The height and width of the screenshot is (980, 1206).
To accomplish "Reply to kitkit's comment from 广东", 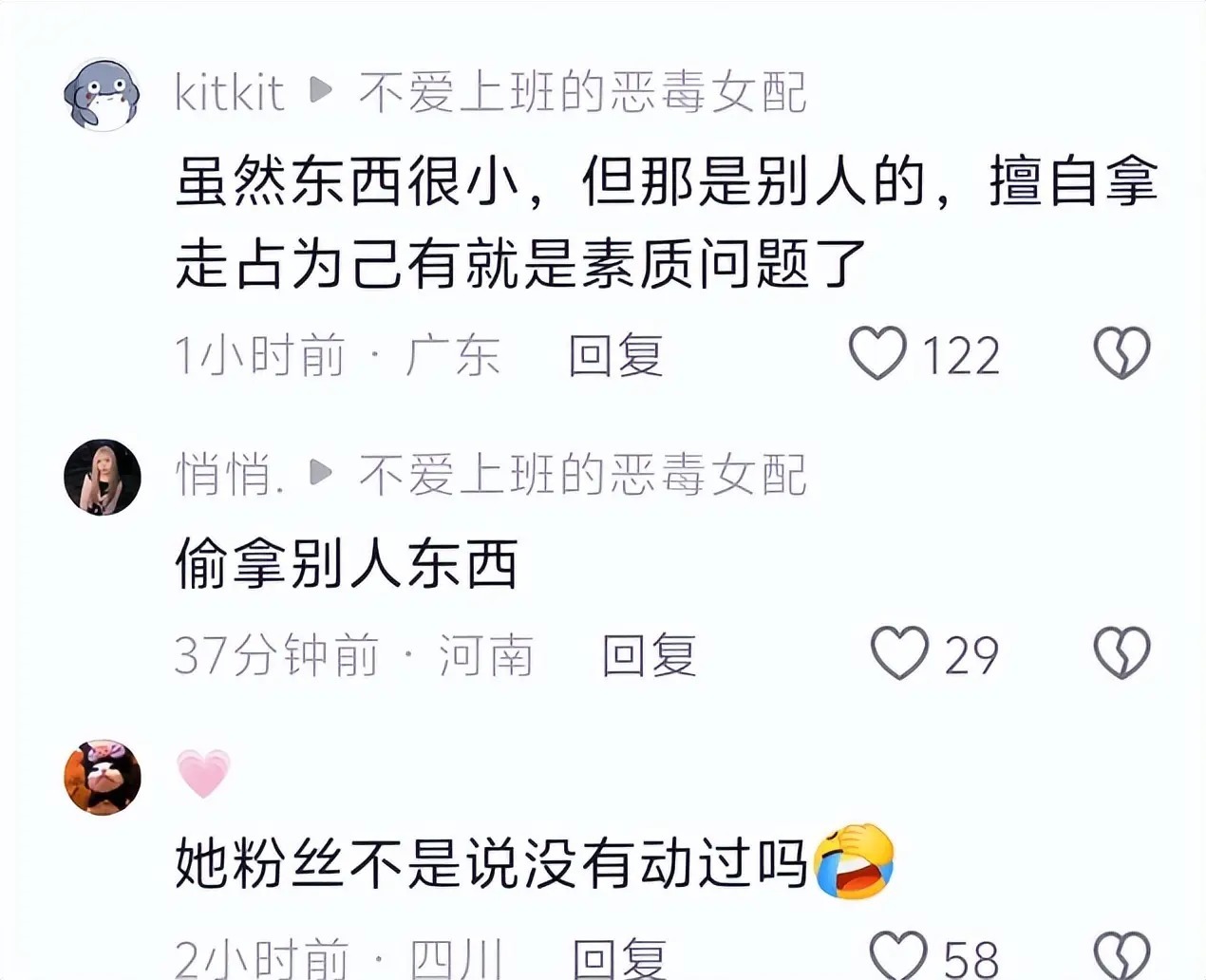I will 615,355.
